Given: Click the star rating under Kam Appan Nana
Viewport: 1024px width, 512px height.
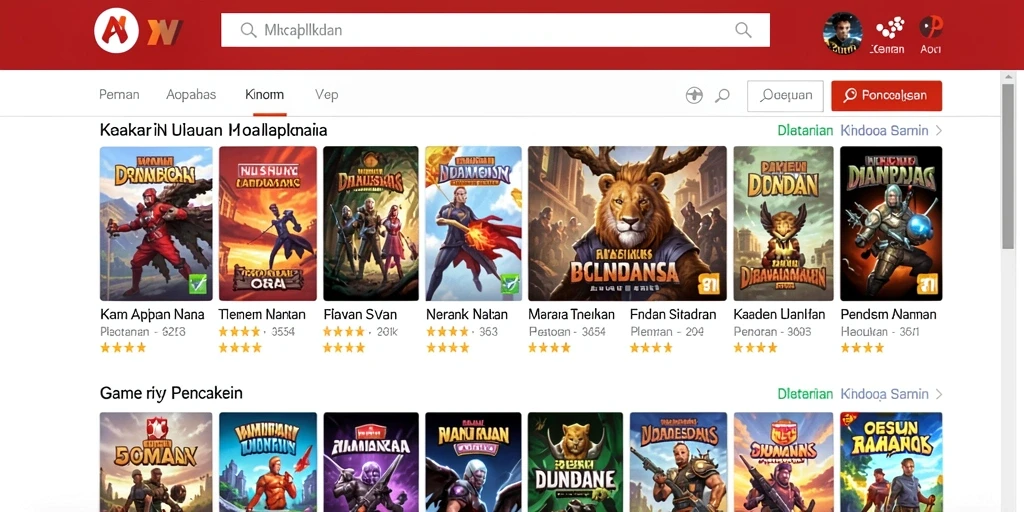Looking at the screenshot, I should point(123,348).
